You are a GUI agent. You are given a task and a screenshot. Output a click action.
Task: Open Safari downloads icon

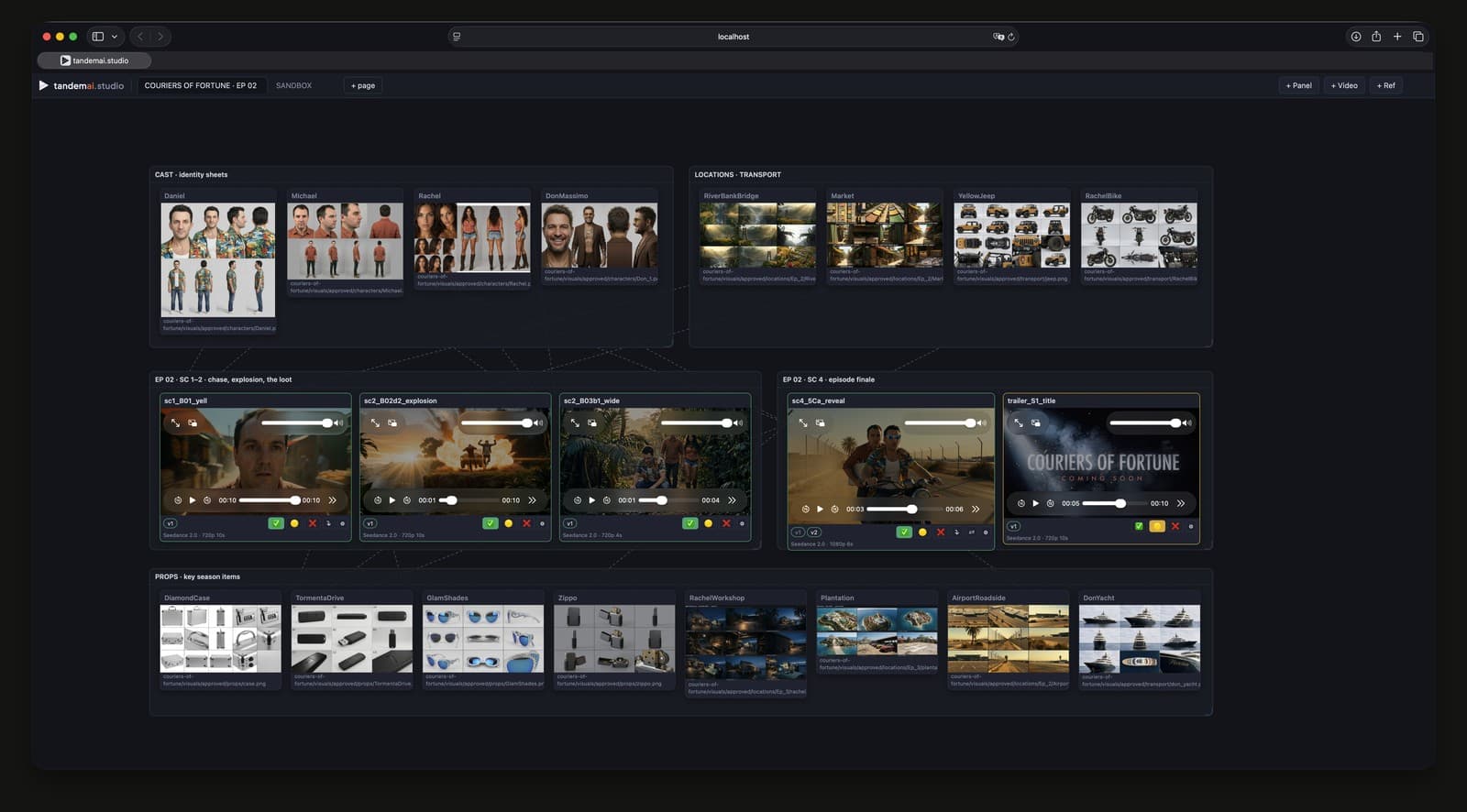pyautogui.click(x=1355, y=37)
